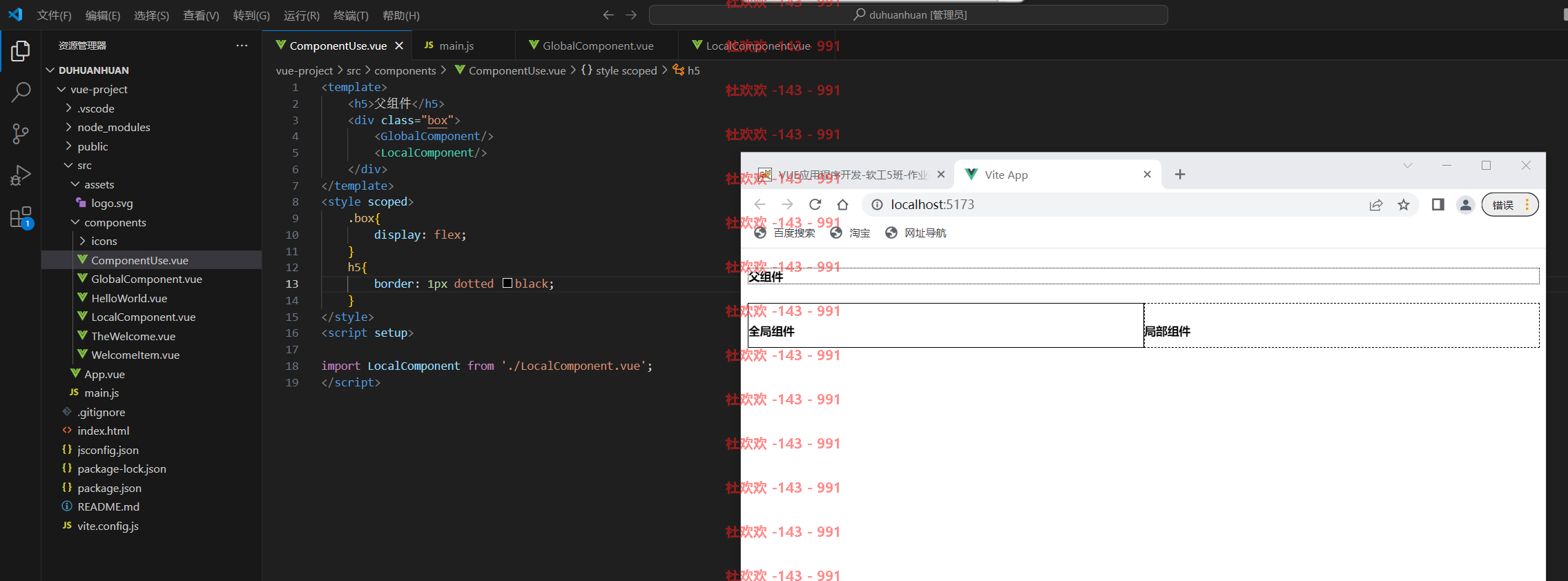The width and height of the screenshot is (1568, 581).
Task: Open Run and Debug view
Action: pyautogui.click(x=21, y=175)
